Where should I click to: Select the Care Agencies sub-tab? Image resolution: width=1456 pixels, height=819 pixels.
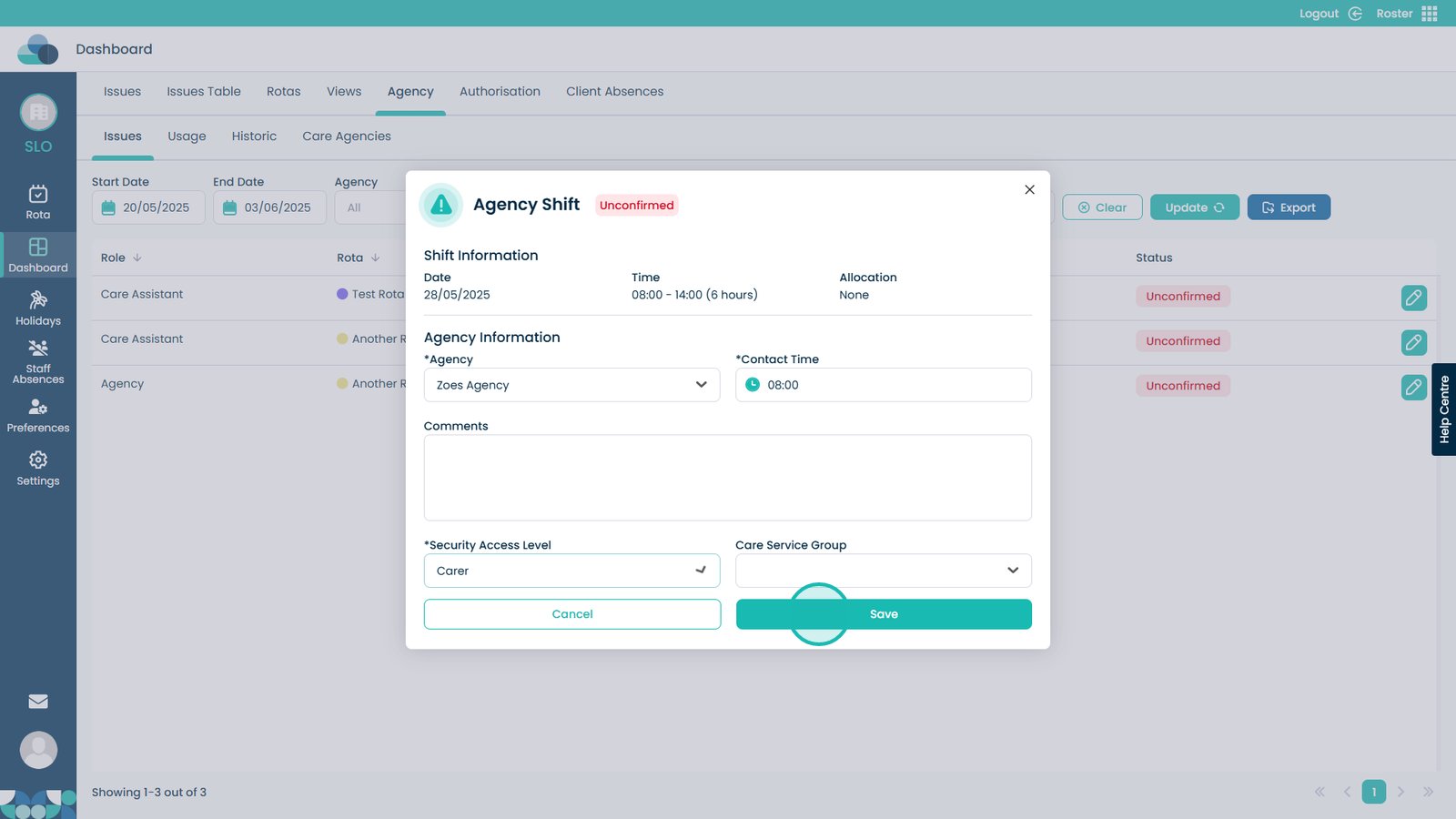click(x=347, y=136)
